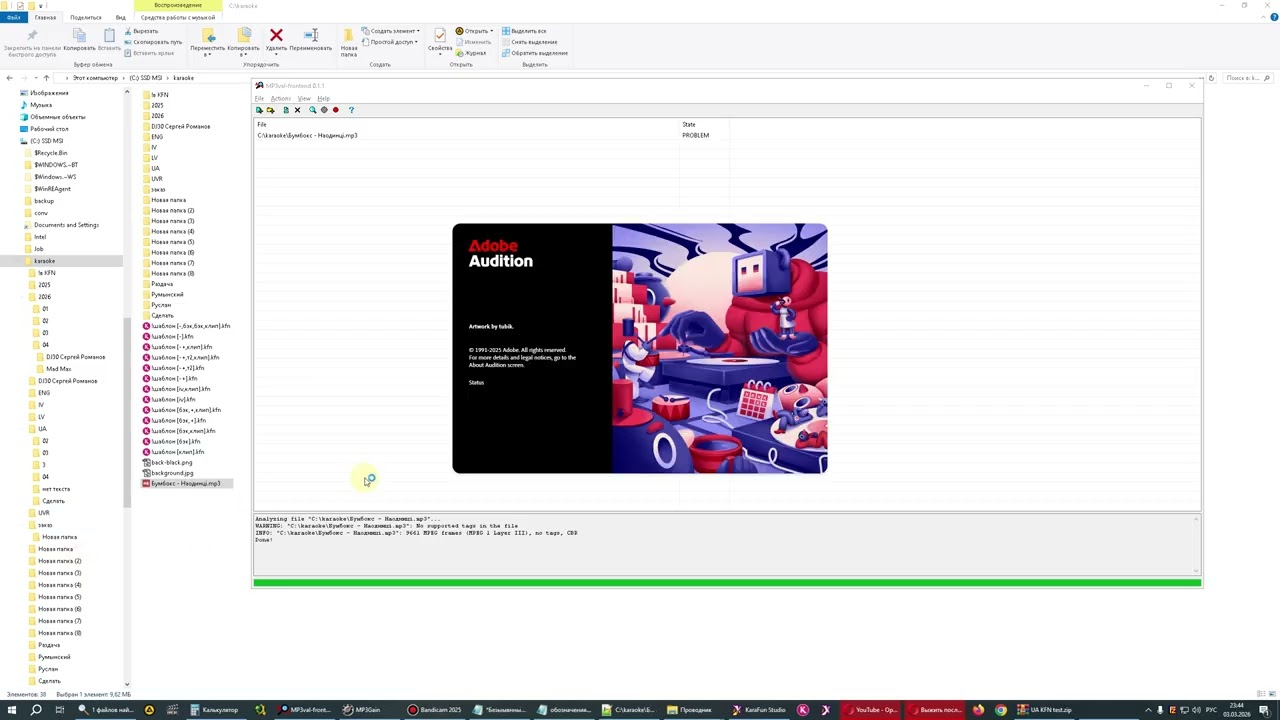The image size is (1280, 720).
Task: Click Copy (Копировать) icon in clipboard group
Action: [x=80, y=36]
